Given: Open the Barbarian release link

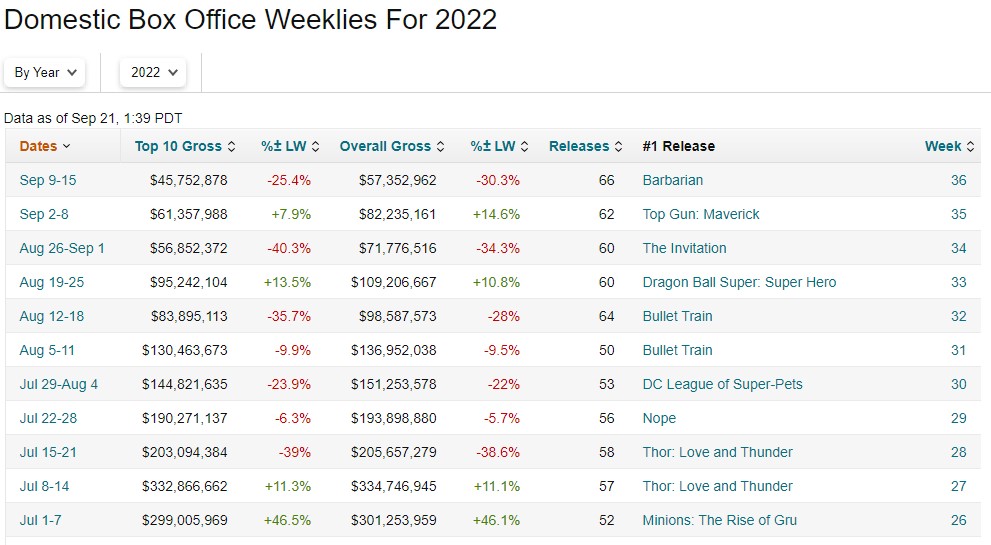Looking at the screenshot, I should tap(673, 180).
